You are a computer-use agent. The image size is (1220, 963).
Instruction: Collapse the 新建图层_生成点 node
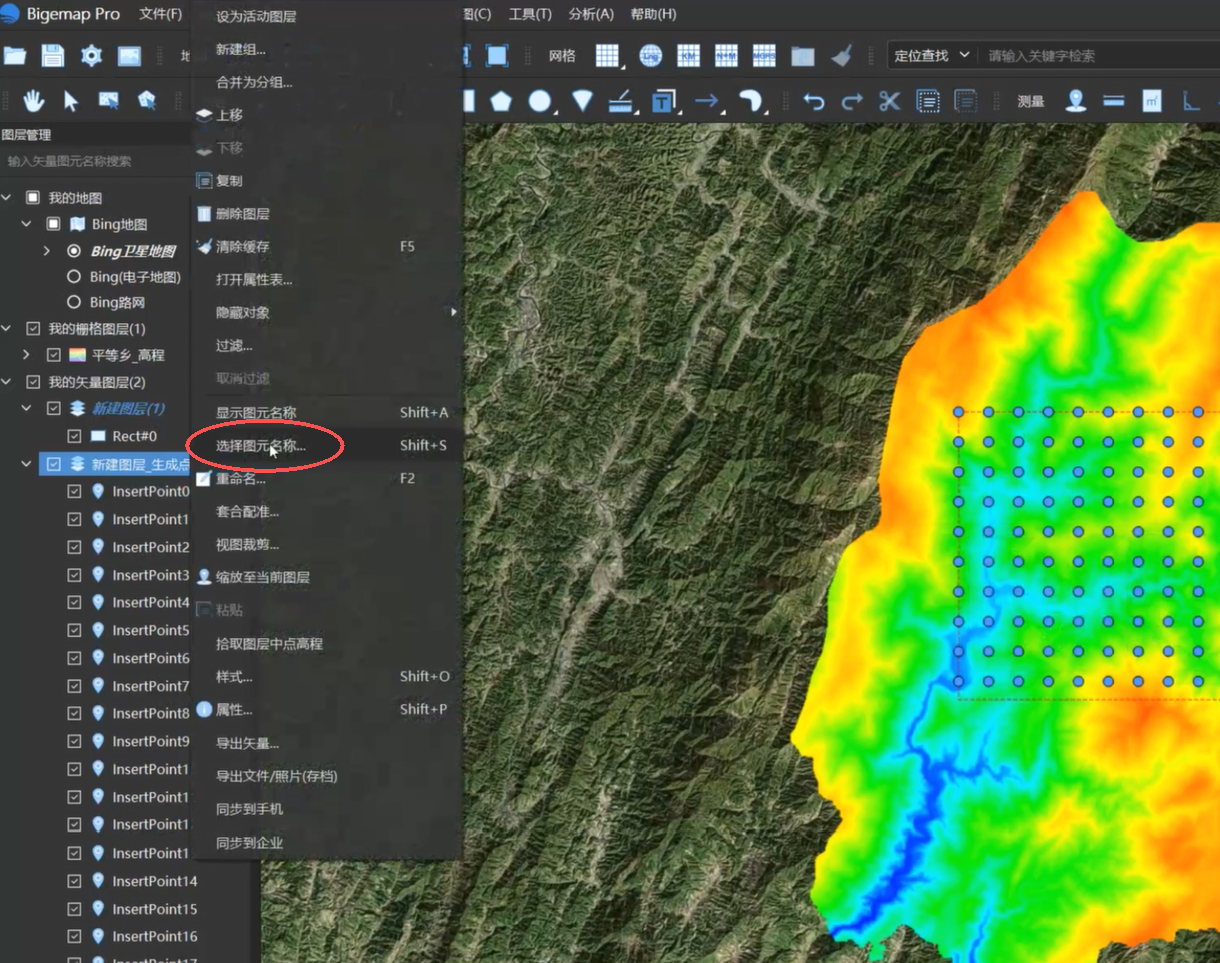[27, 464]
